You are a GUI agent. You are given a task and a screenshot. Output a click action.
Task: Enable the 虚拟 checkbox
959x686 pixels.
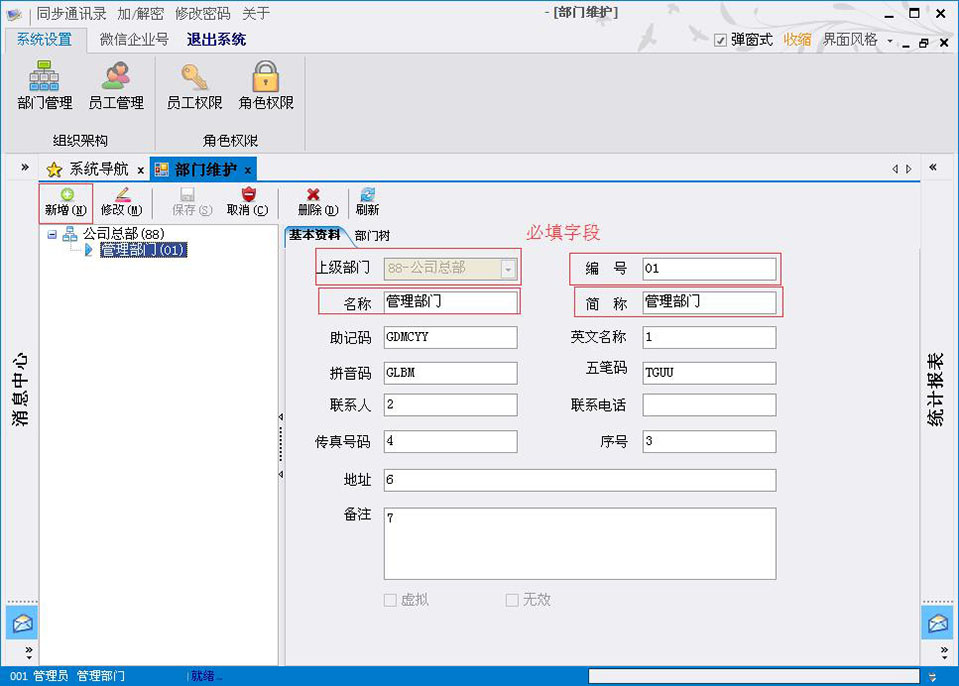pyautogui.click(x=391, y=600)
